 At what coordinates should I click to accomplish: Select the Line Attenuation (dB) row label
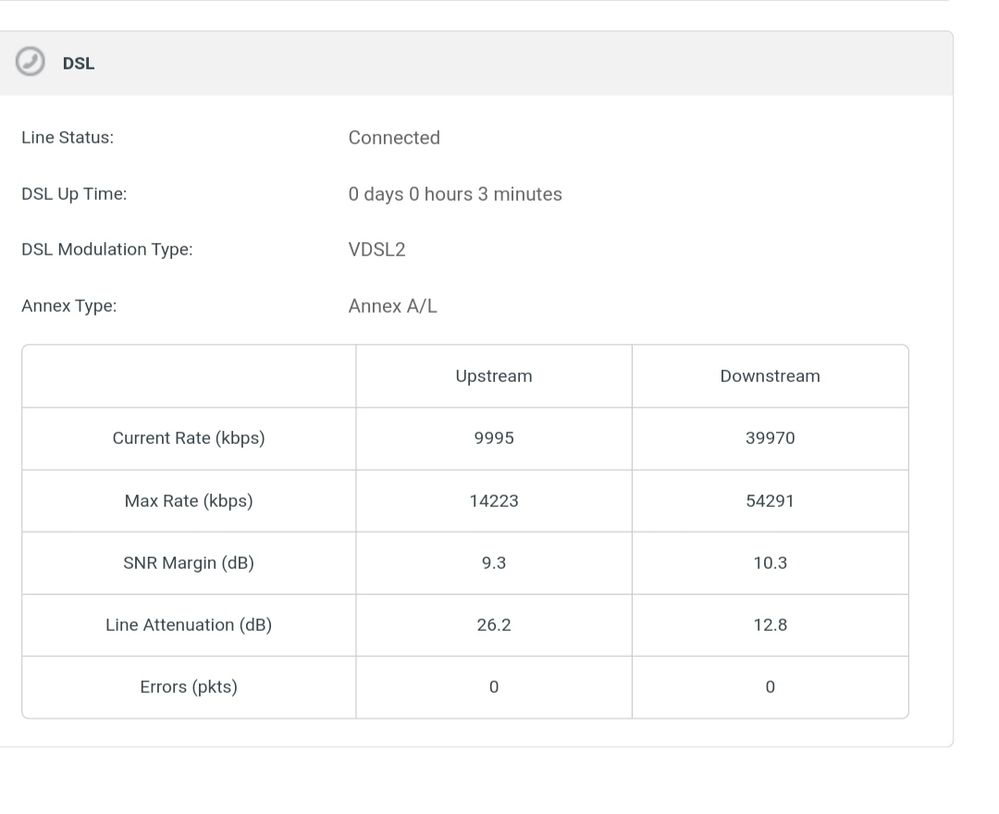[188, 625]
